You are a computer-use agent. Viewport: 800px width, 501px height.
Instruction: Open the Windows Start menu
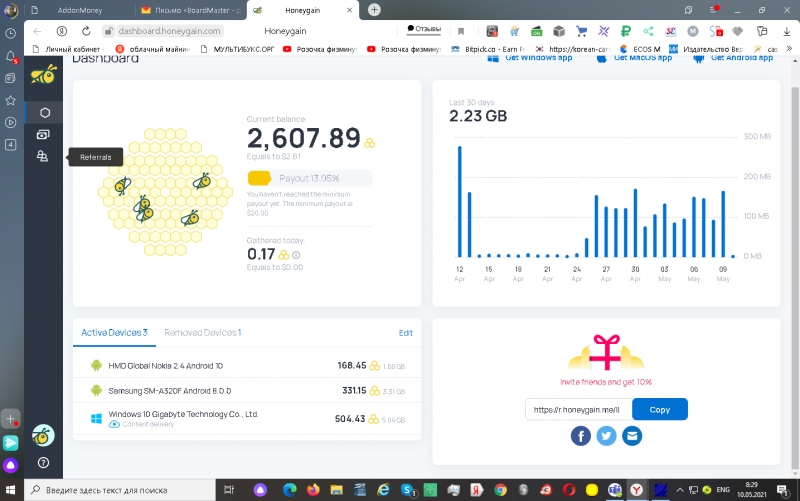[10, 490]
